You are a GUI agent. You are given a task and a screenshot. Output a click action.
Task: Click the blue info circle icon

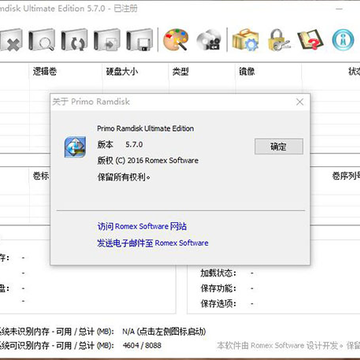click(343, 40)
